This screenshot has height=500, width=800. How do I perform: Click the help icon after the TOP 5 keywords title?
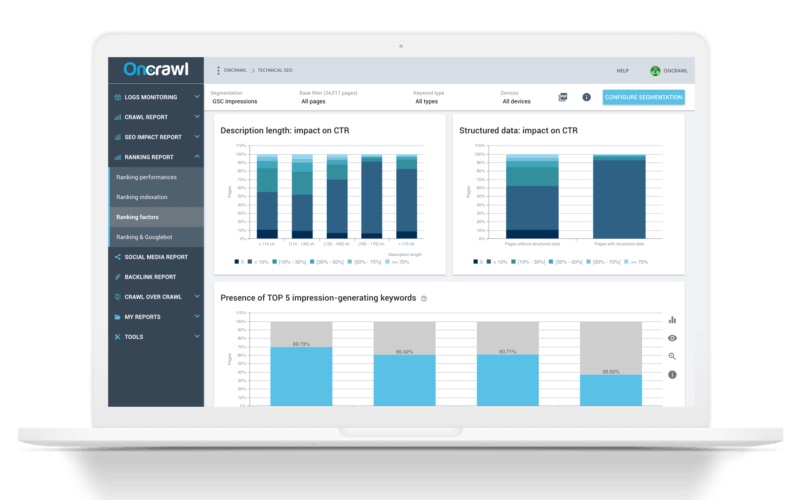pyautogui.click(x=424, y=298)
